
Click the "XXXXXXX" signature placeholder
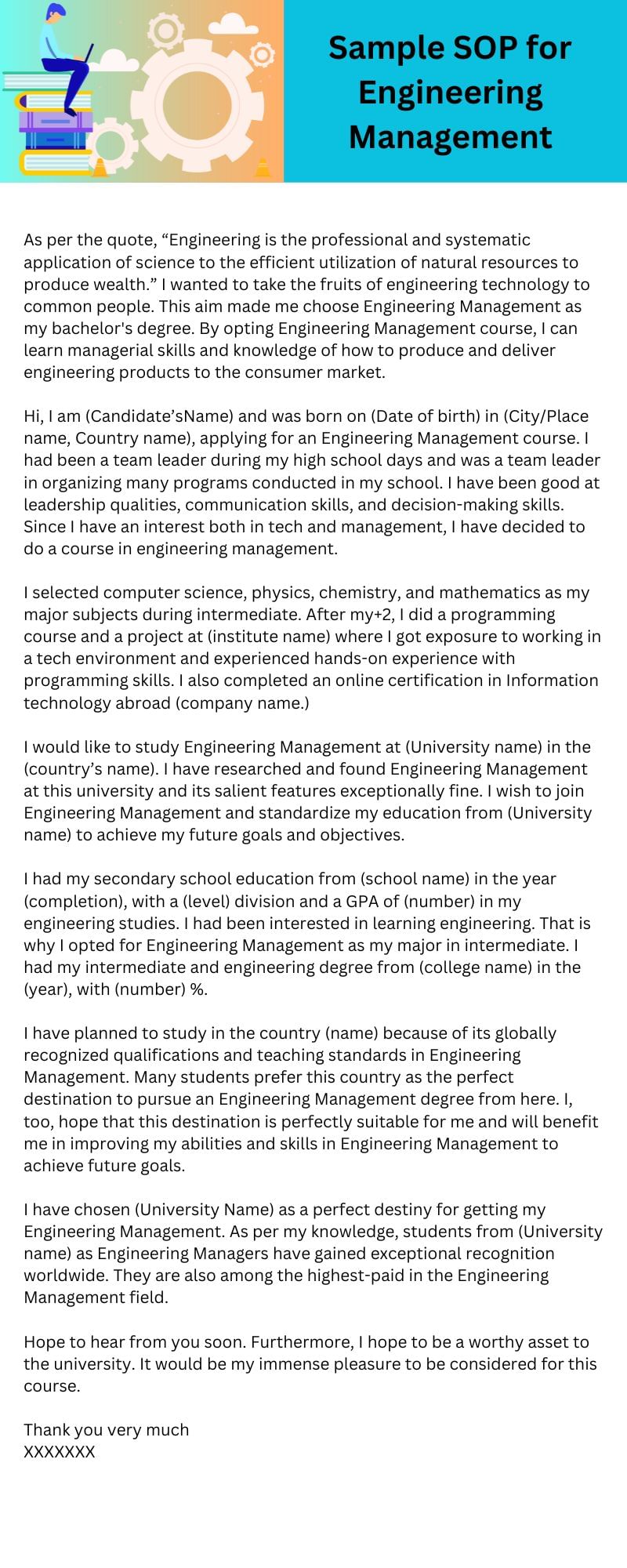click(x=60, y=1451)
